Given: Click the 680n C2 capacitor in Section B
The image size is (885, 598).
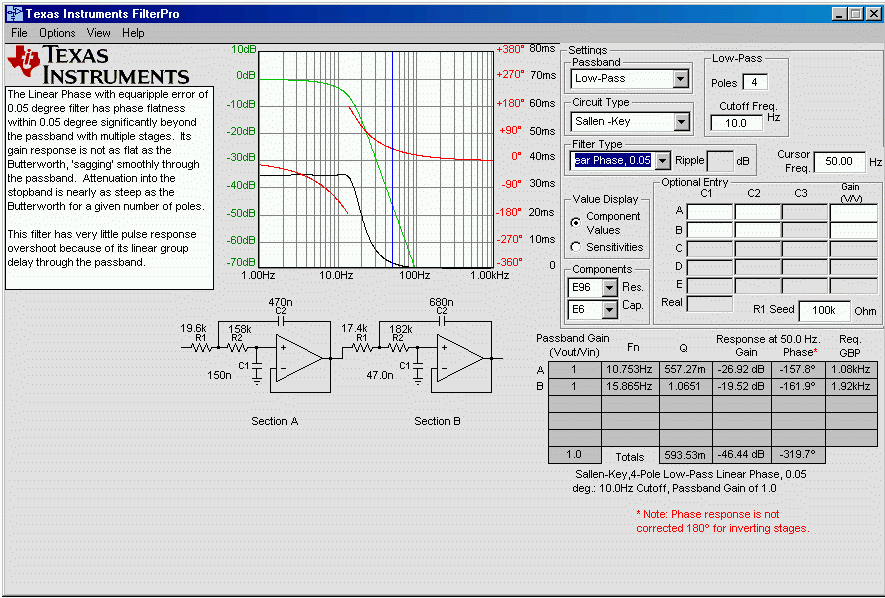Looking at the screenshot, I should 441,321.
